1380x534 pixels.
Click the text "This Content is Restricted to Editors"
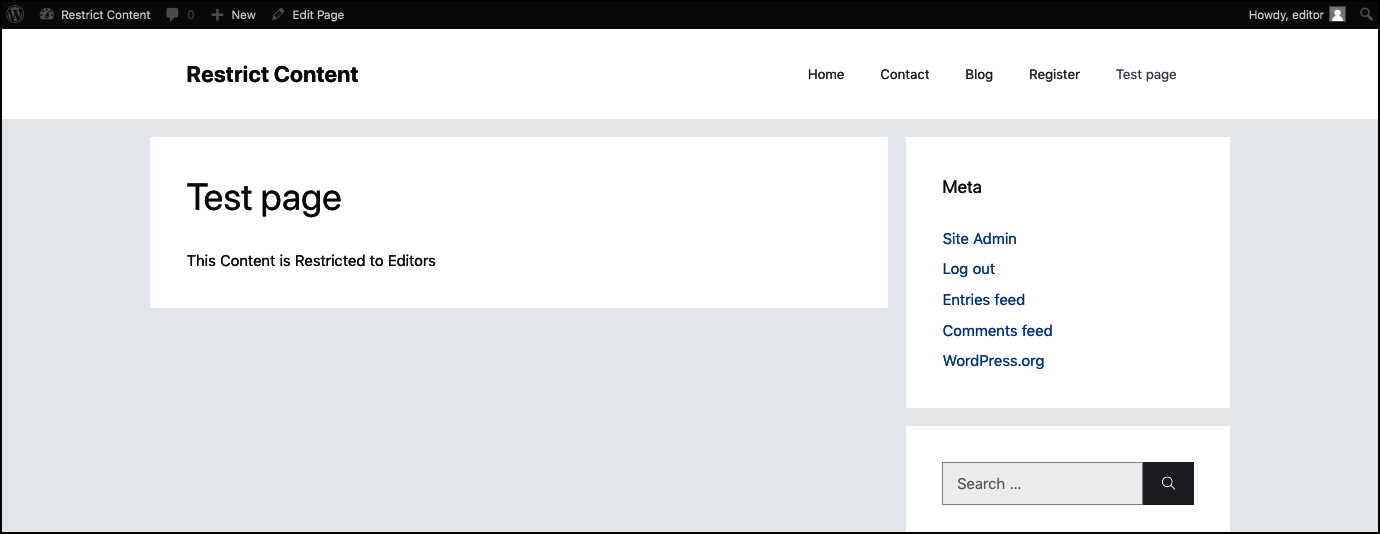point(311,261)
